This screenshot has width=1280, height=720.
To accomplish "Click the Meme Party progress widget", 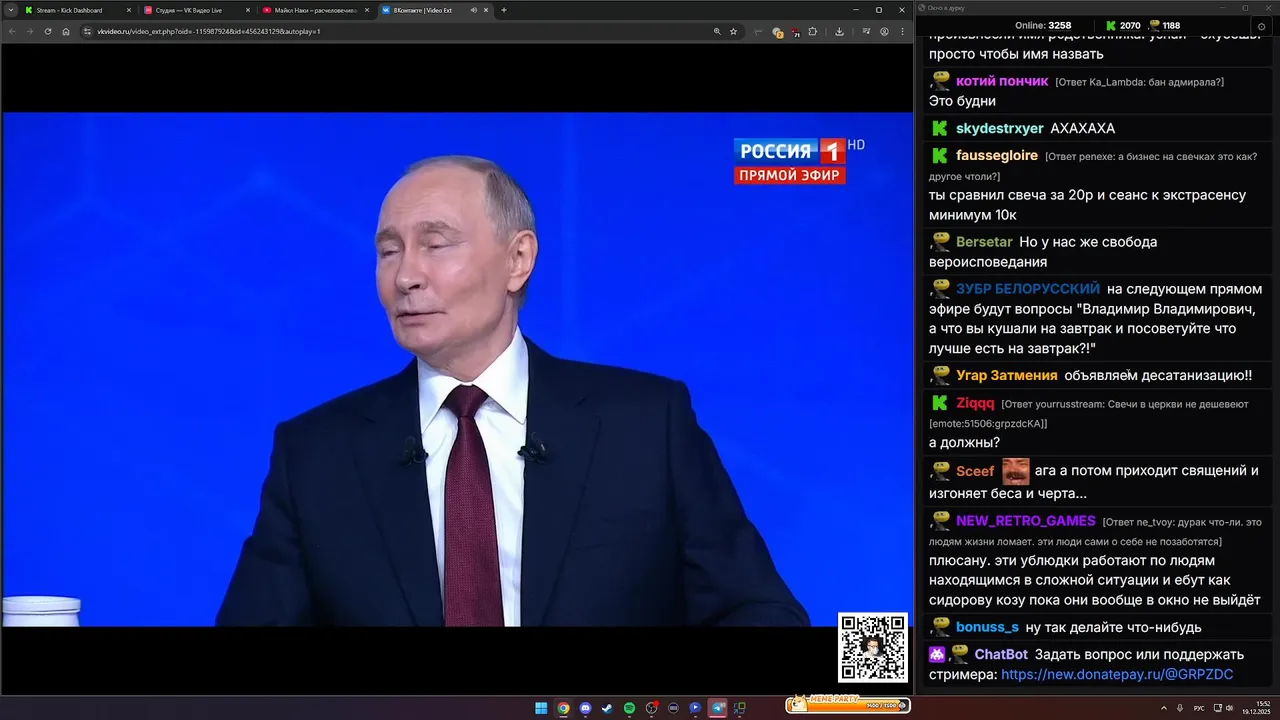I will coord(848,705).
